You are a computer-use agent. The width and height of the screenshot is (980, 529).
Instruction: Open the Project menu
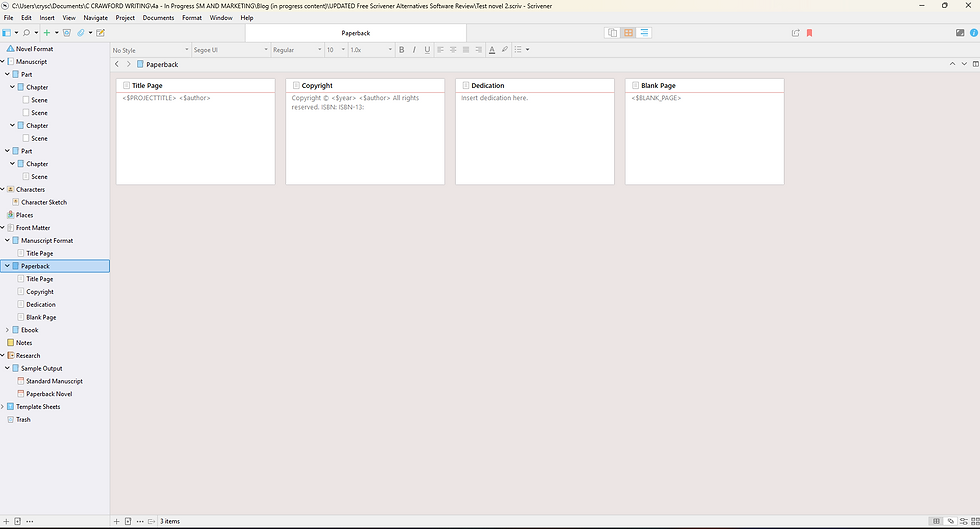(x=125, y=18)
